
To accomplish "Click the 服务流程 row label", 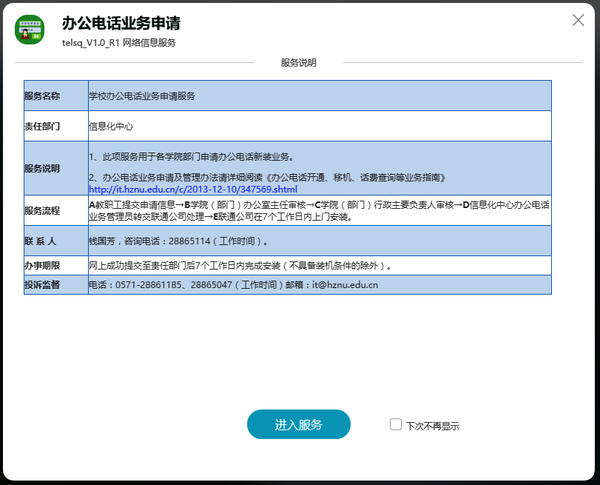I will [x=42, y=211].
